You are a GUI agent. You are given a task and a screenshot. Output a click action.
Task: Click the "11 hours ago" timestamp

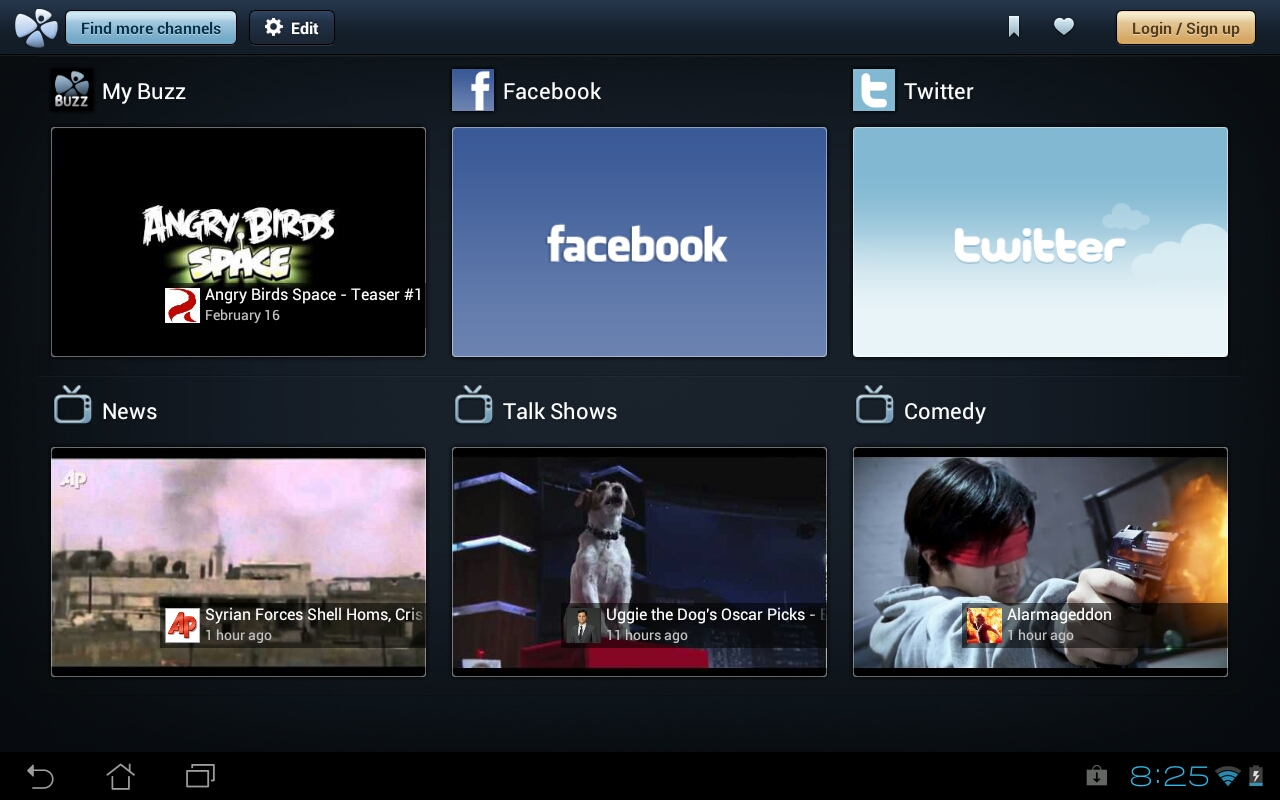[x=647, y=635]
